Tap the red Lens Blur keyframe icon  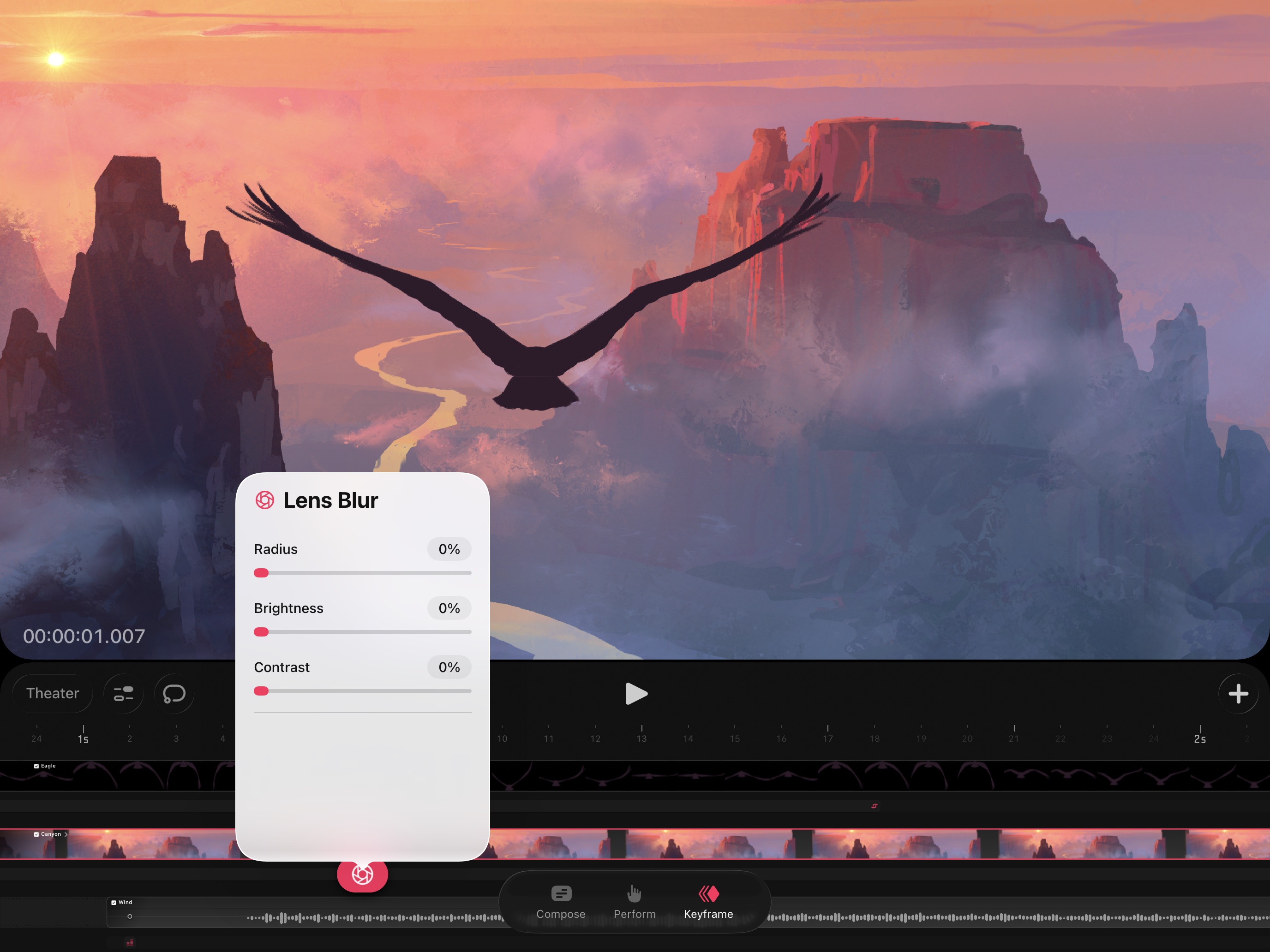coord(362,875)
